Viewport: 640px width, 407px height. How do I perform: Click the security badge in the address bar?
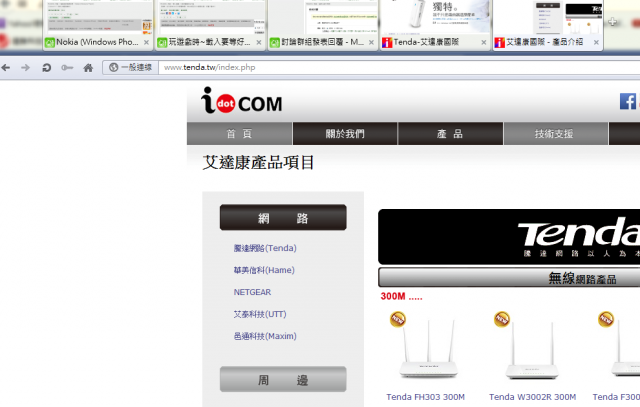[x=130, y=67]
